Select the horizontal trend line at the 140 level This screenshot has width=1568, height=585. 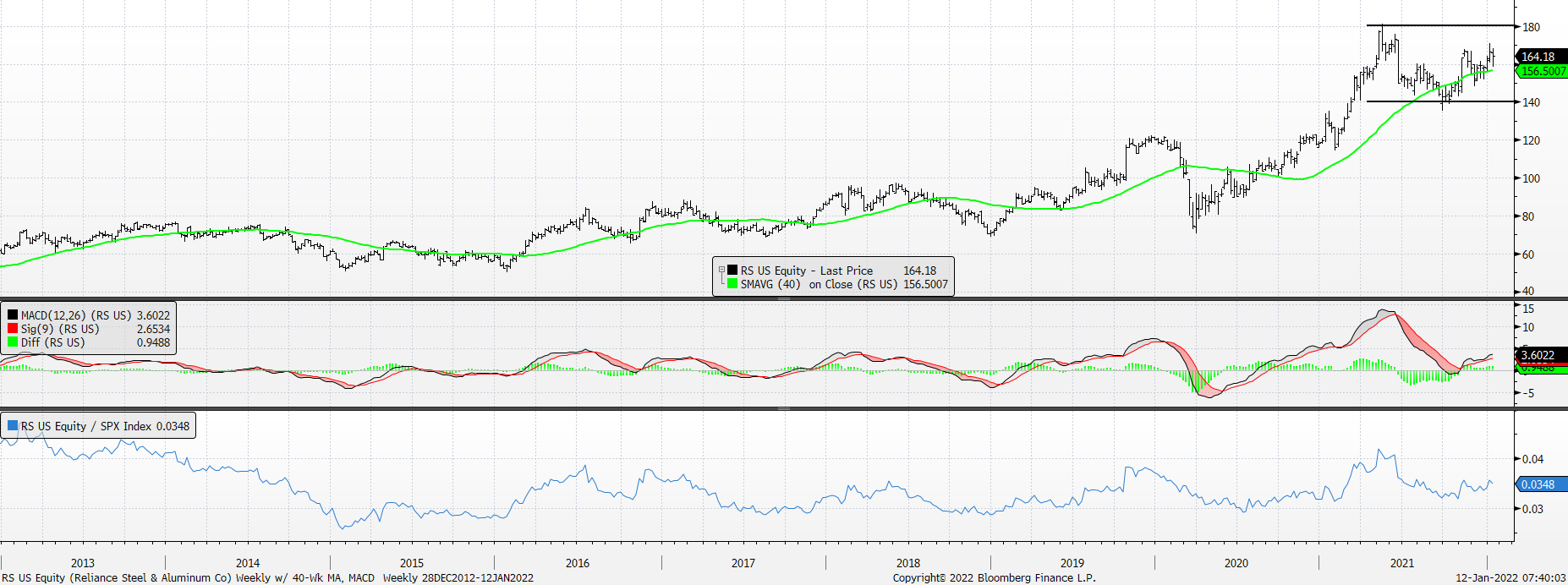1440,101
